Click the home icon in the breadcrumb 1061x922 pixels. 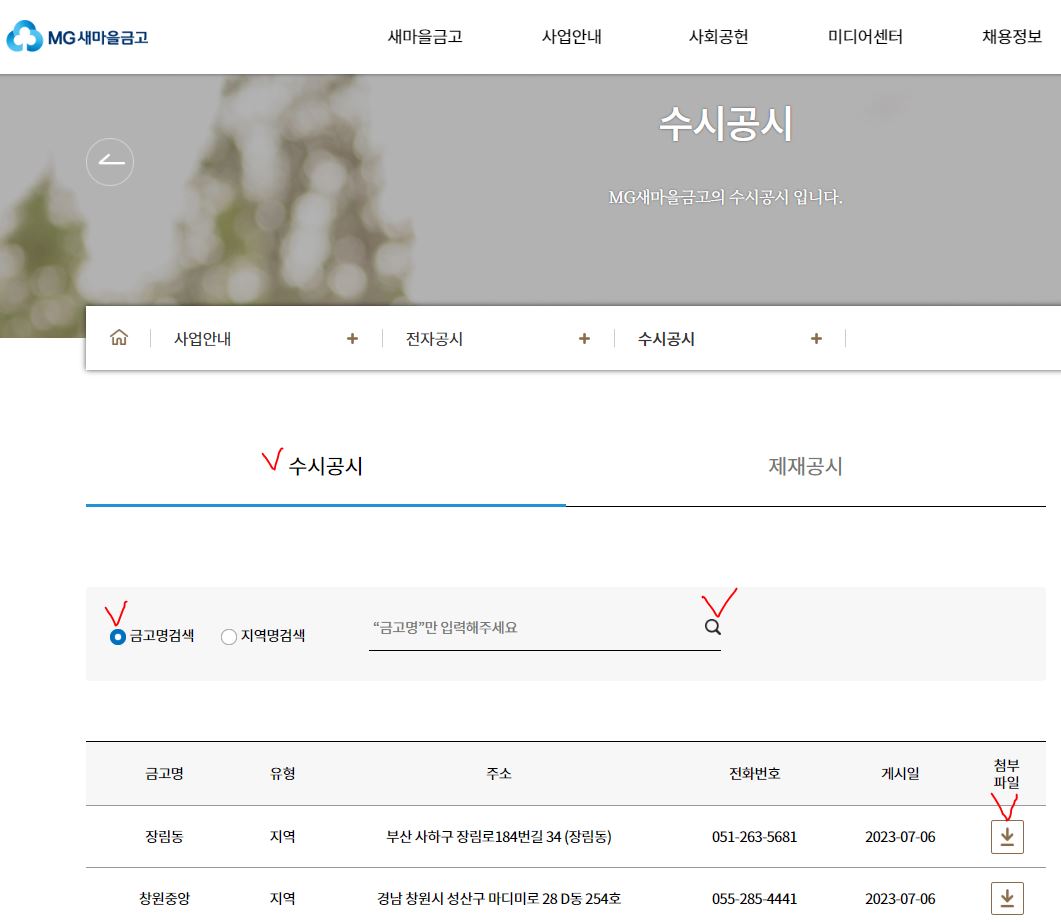pos(119,338)
